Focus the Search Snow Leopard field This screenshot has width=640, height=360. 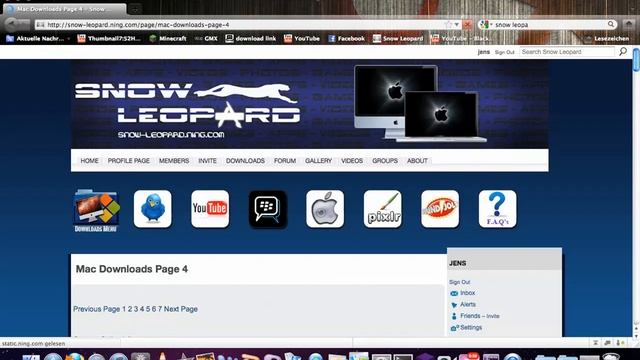click(x=567, y=52)
